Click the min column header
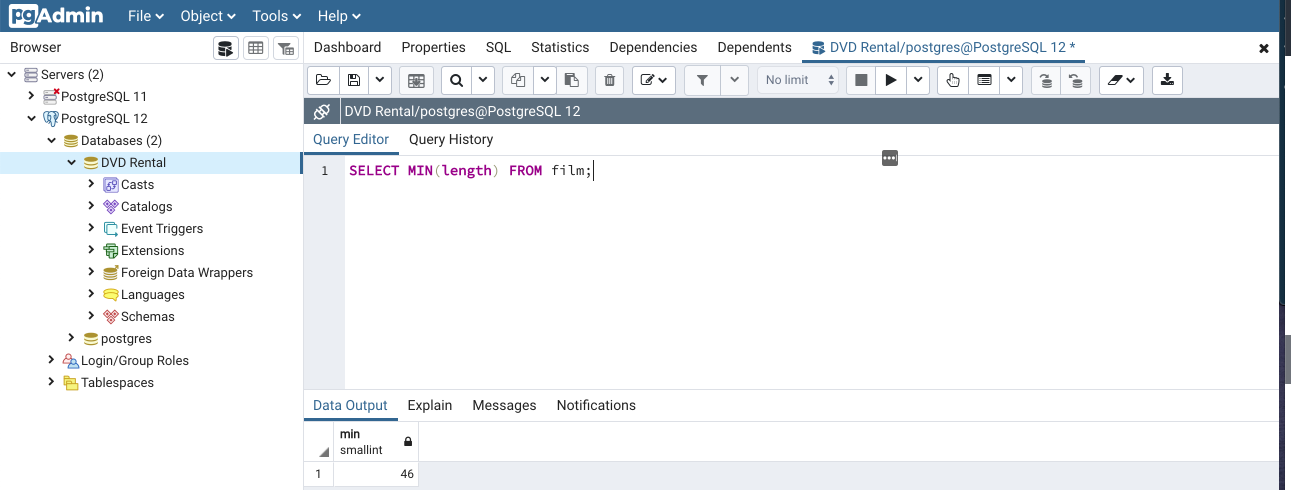The height and width of the screenshot is (490, 1291). [x=375, y=441]
